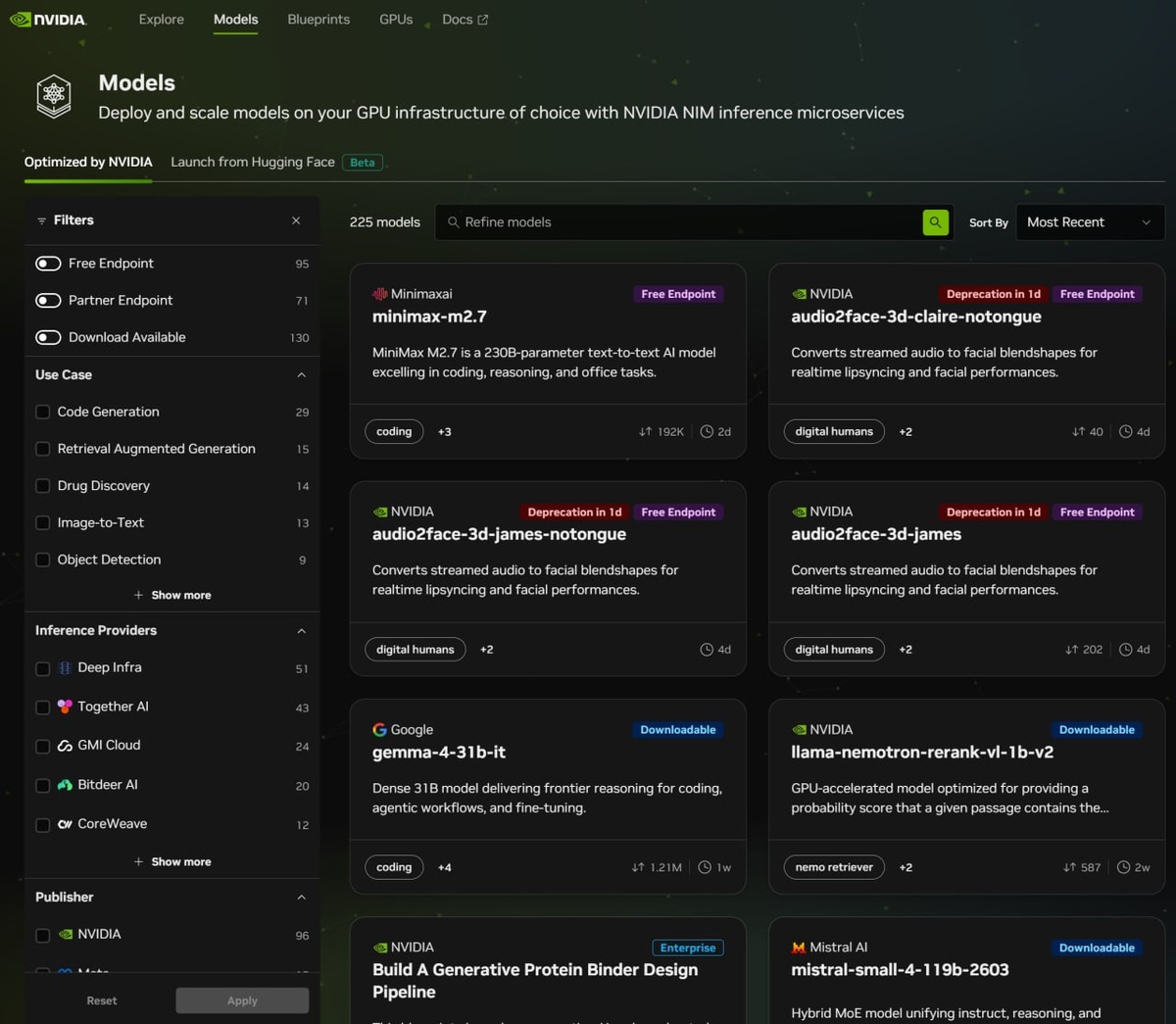Click the GMI Cloud provider icon
Screen dimensions: 1176x1024
[x=65, y=746]
